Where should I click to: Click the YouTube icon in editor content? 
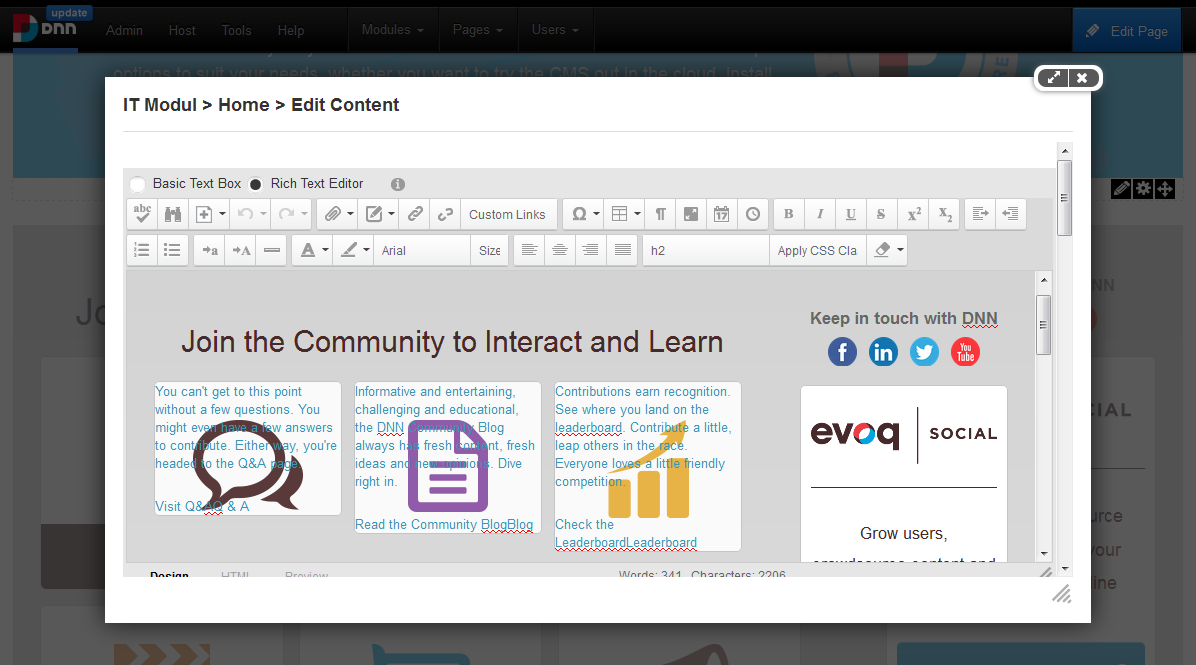tap(966, 352)
